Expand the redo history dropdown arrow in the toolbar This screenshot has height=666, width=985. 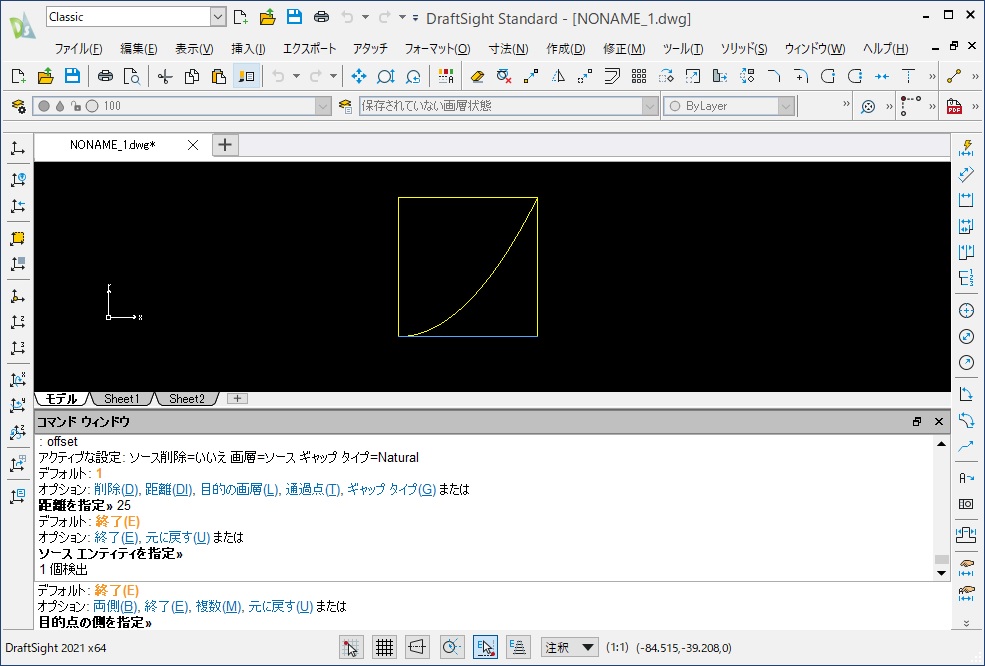(x=334, y=77)
